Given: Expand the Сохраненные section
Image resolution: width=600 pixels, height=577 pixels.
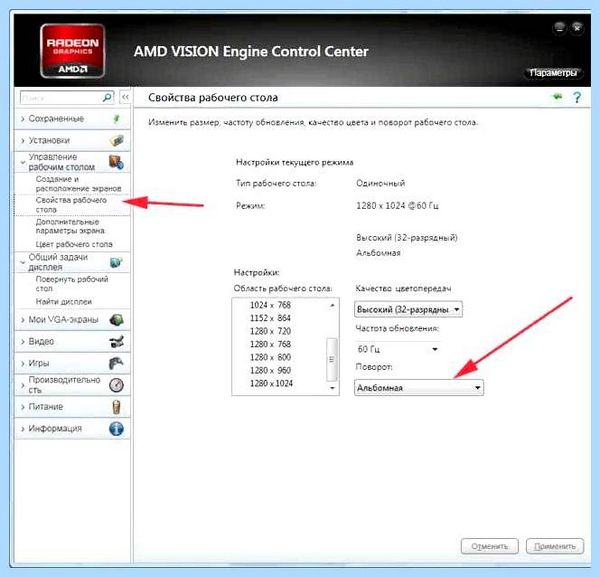Looking at the screenshot, I should [23, 119].
